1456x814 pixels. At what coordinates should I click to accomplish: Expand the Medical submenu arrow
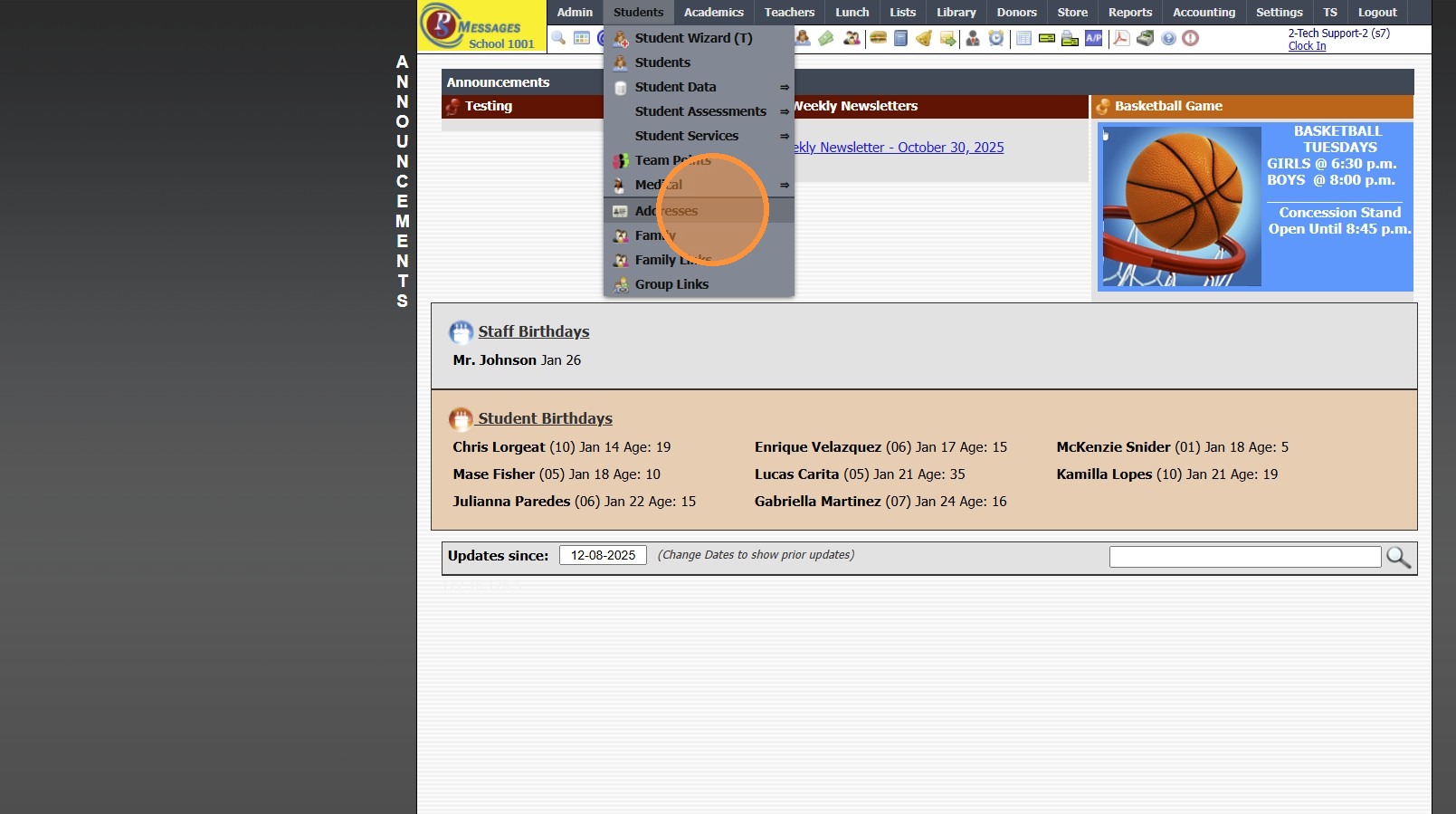[x=784, y=185]
